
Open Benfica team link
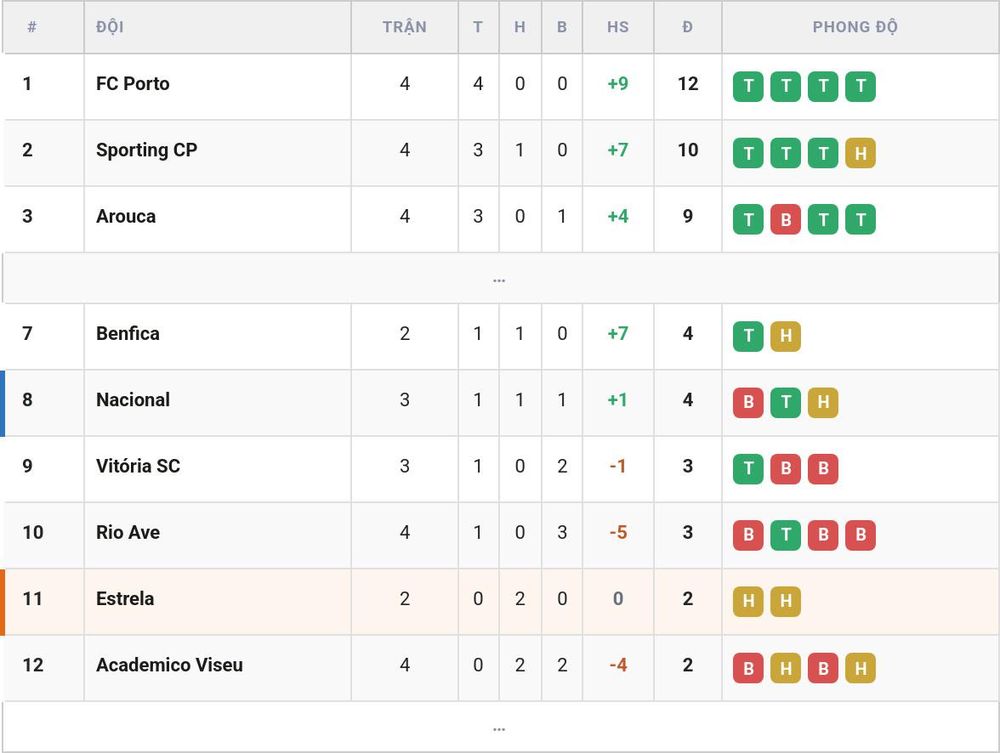128,333
